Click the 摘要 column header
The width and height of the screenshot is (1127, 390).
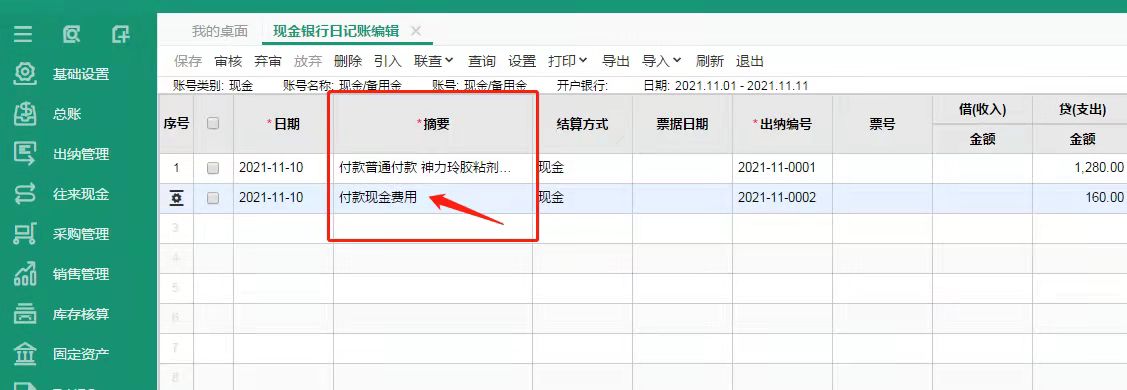[433, 124]
